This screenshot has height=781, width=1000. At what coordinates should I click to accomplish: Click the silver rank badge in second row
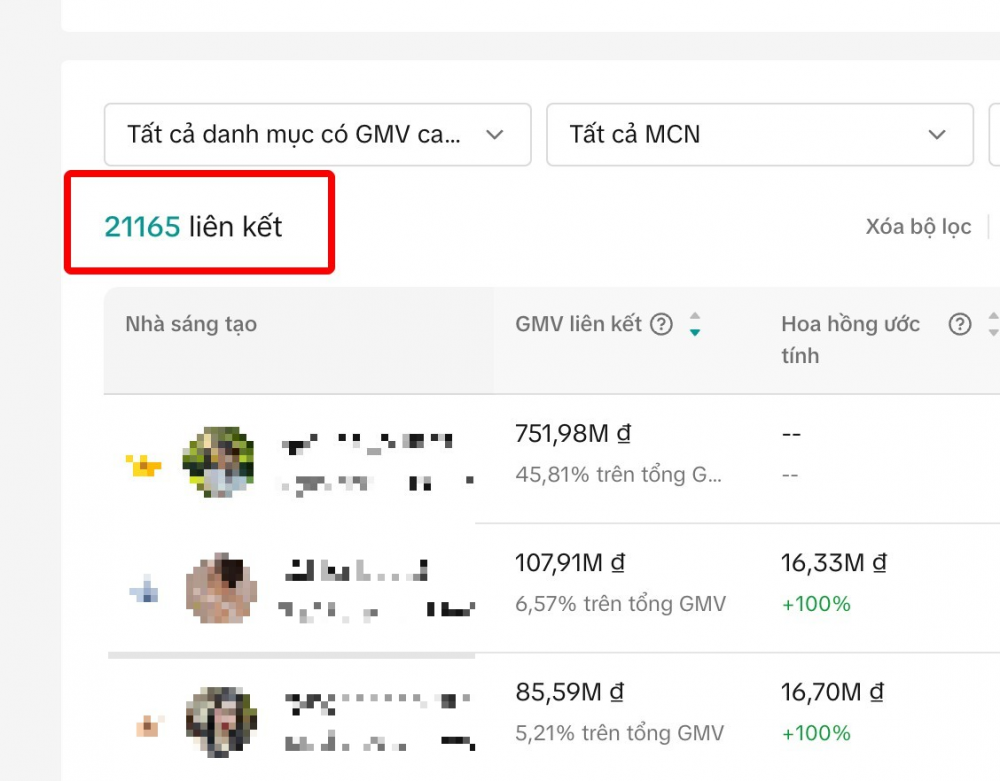144,592
